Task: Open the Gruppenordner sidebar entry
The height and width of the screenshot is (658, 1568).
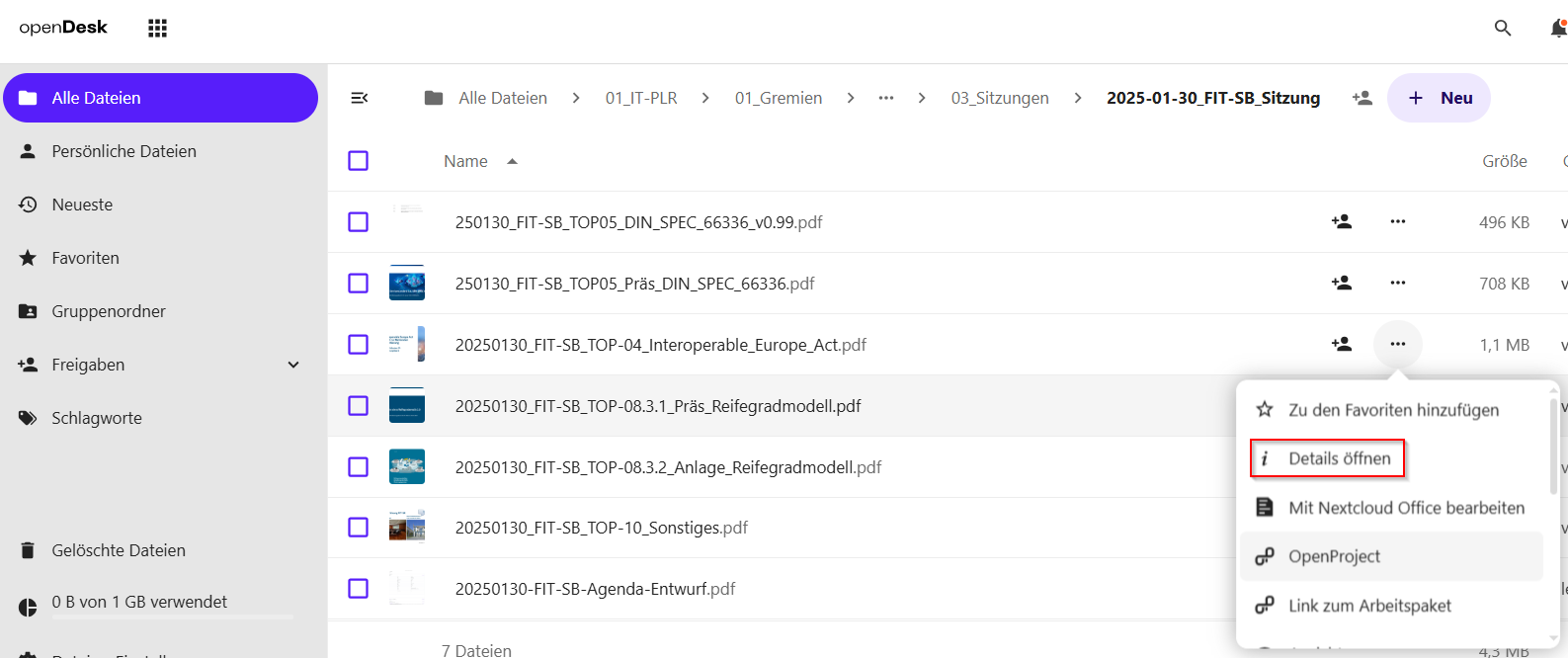Action: click(x=160, y=311)
